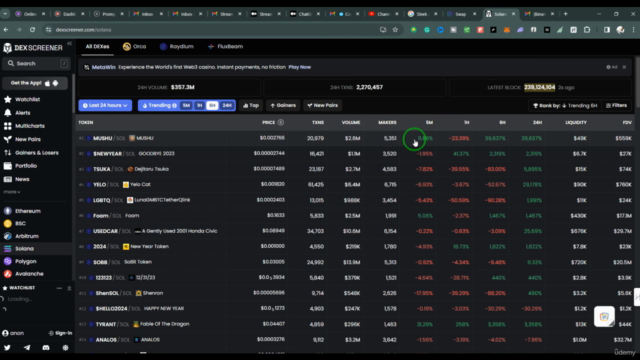Collapse the Watchlist panel with minus
Screen dimensions: 640x360
pos(59,288)
